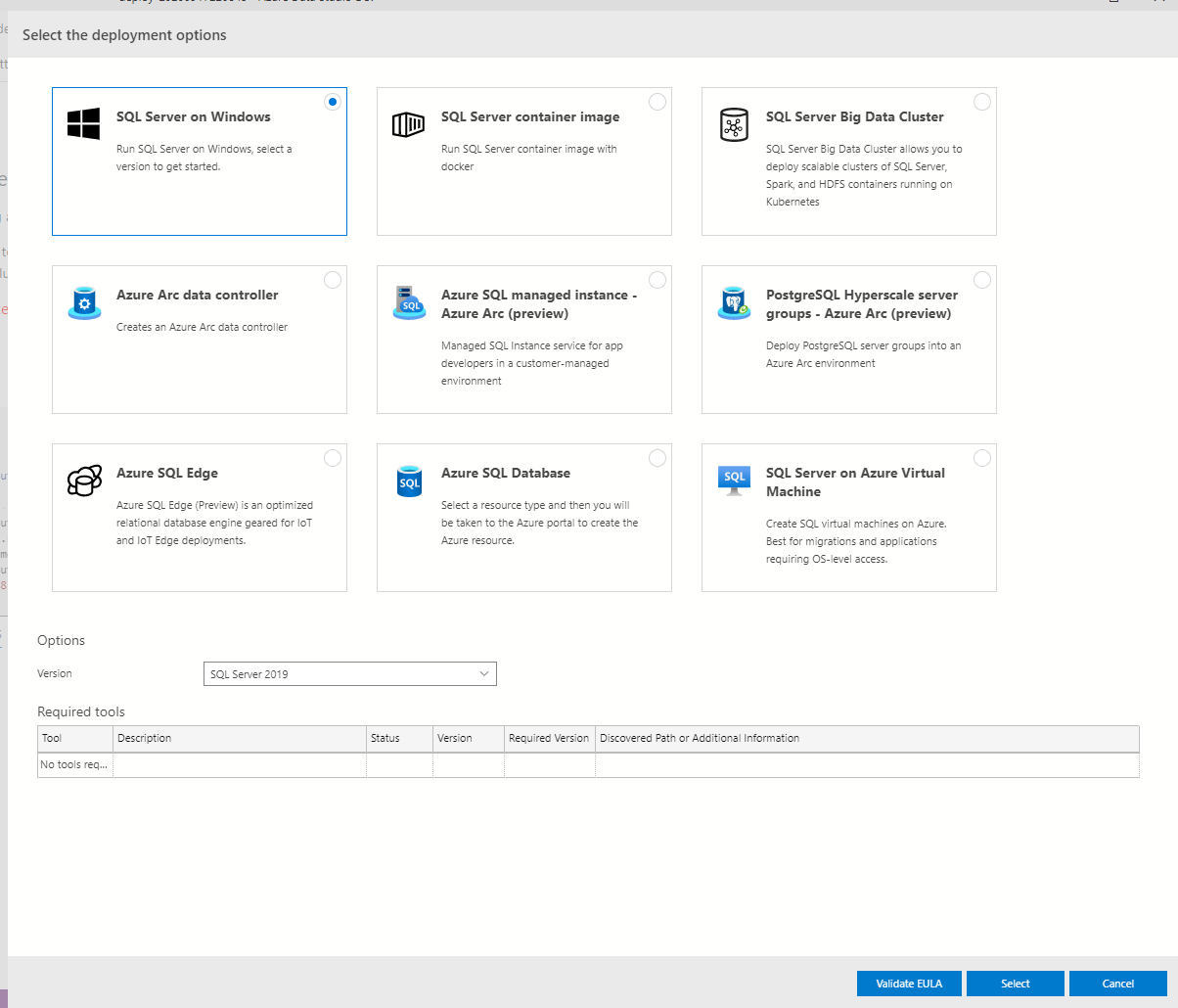Viewport: 1178px width, 1008px height.
Task: Click 'Deploy PostgreSQL server groups' description text
Action: pyautogui.click(x=864, y=354)
